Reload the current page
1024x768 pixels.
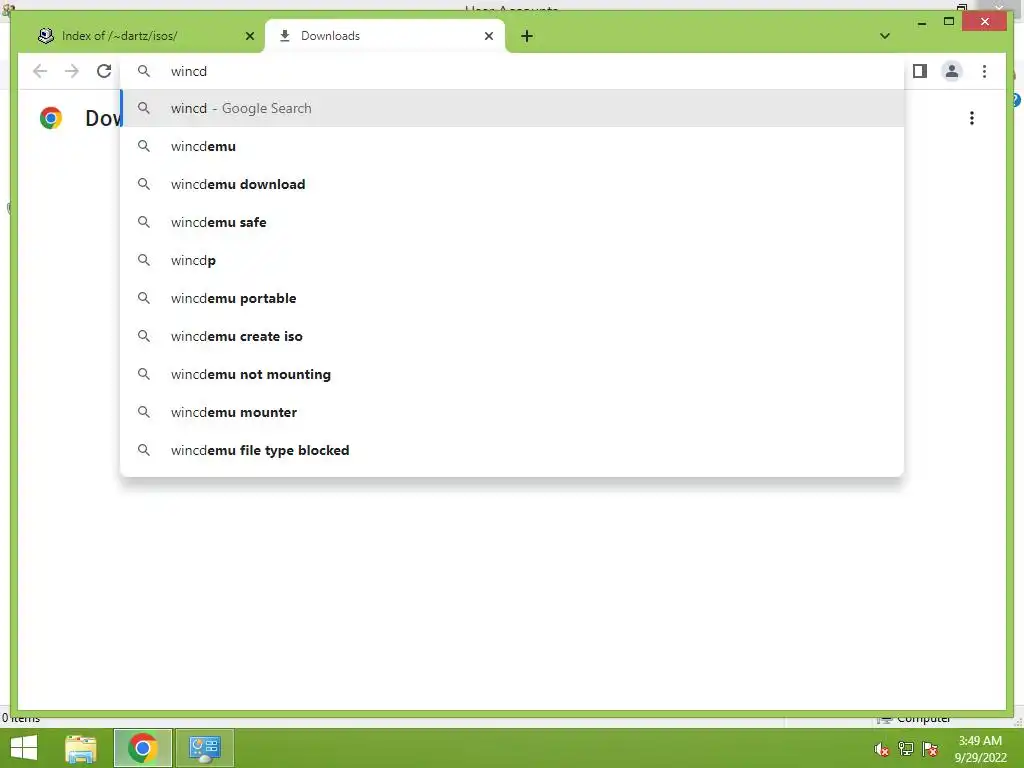104,71
